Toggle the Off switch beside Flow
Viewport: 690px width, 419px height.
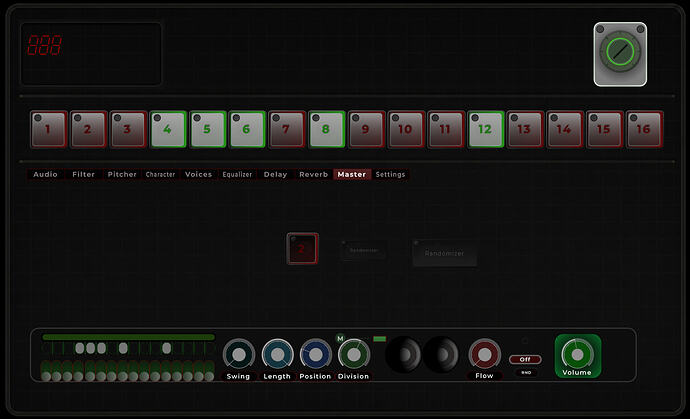(525, 360)
